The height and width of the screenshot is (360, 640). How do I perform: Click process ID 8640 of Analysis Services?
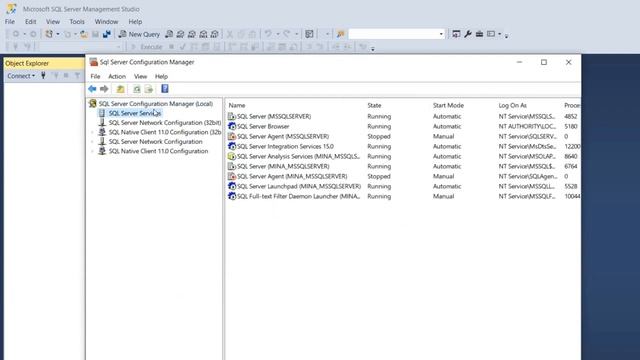[x=571, y=156]
